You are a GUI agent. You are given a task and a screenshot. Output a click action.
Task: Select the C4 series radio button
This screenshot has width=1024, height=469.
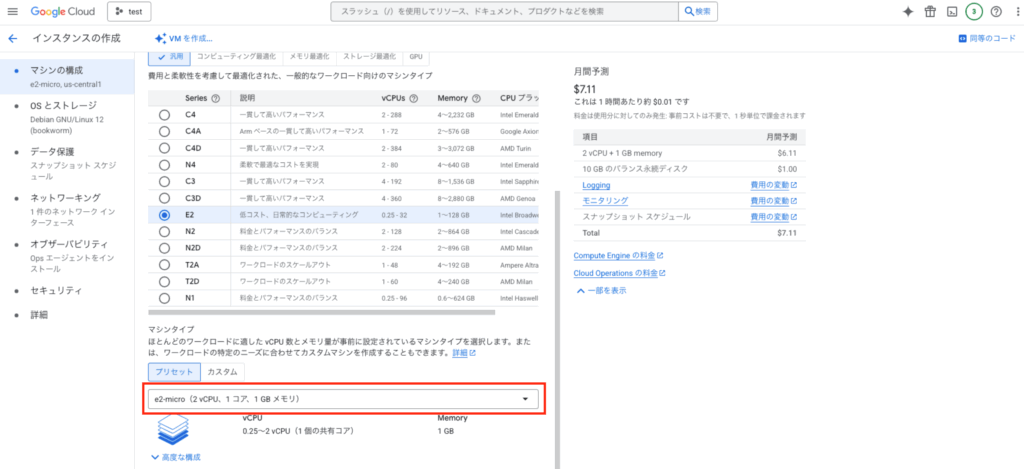coord(164,115)
